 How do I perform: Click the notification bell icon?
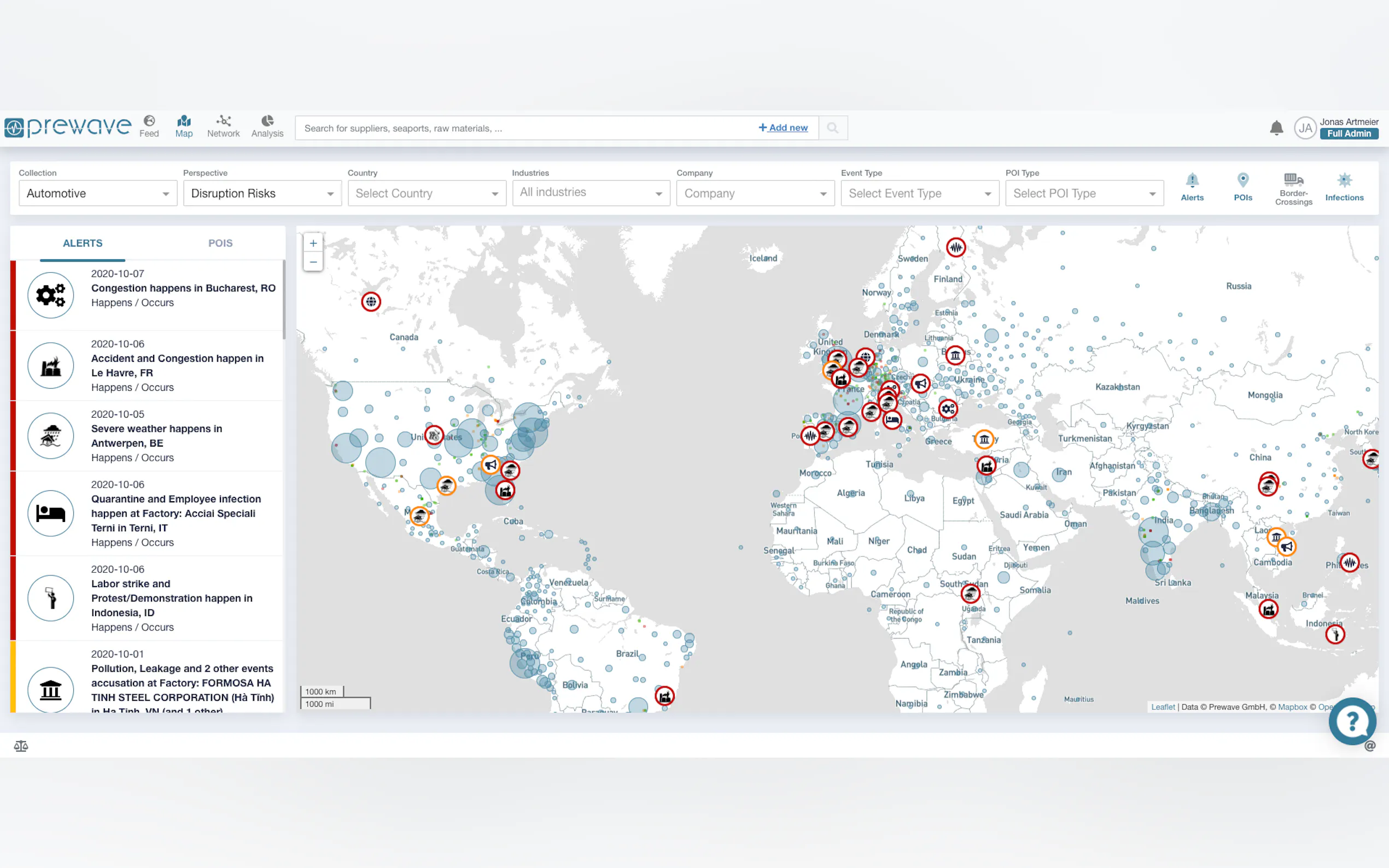pyautogui.click(x=1276, y=128)
